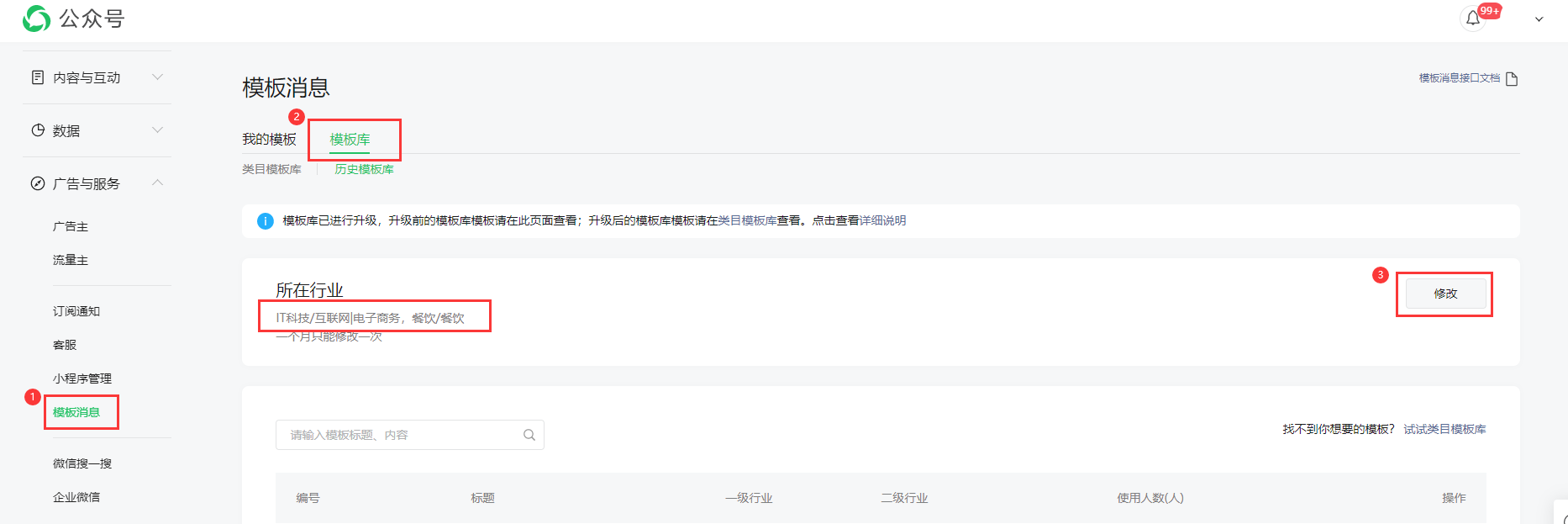Open 模板消息接口文档 link
The height and width of the screenshot is (524, 1568).
click(x=1460, y=77)
